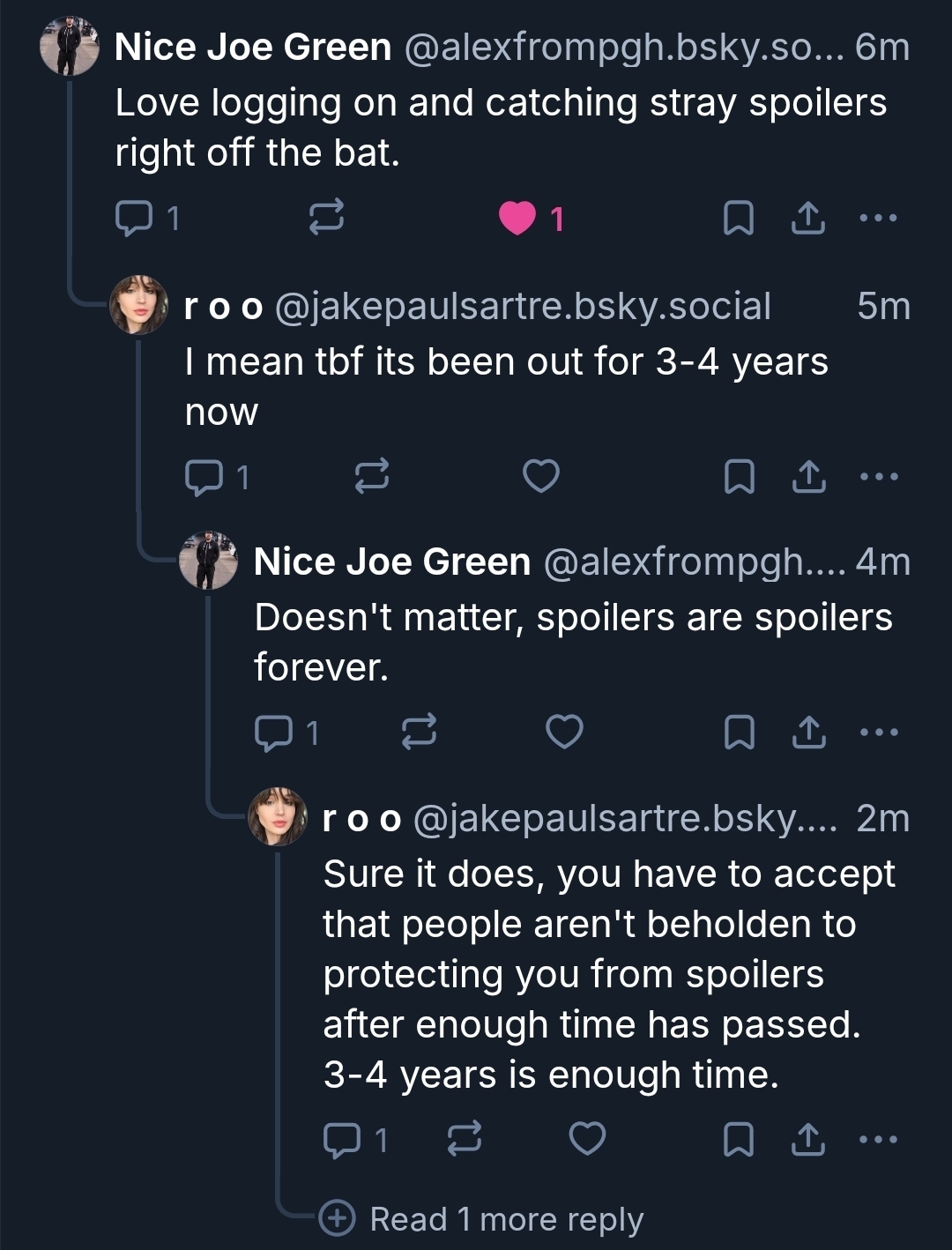Image resolution: width=952 pixels, height=1250 pixels.
Task: Reply to "been out for 3-4 years" post
Action: coord(204,477)
